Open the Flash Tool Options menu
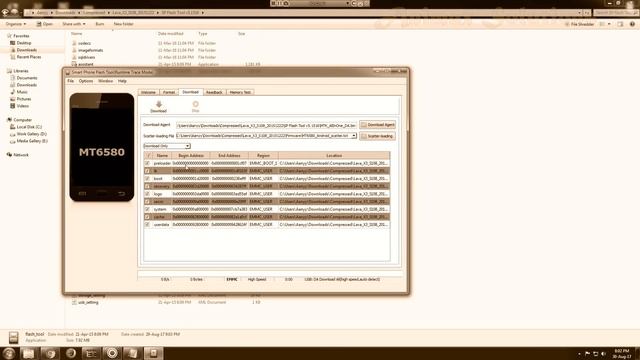The width and height of the screenshot is (640, 360). tap(86, 81)
